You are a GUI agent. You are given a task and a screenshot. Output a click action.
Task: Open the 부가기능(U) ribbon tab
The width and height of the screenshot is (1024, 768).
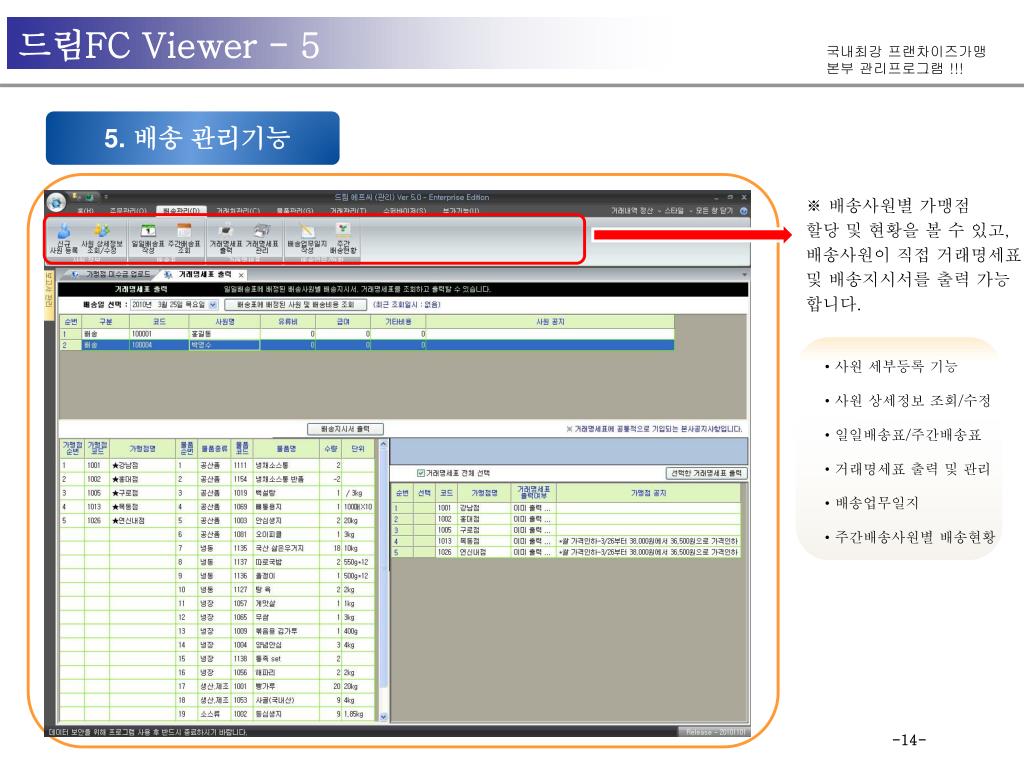pyautogui.click(x=461, y=210)
